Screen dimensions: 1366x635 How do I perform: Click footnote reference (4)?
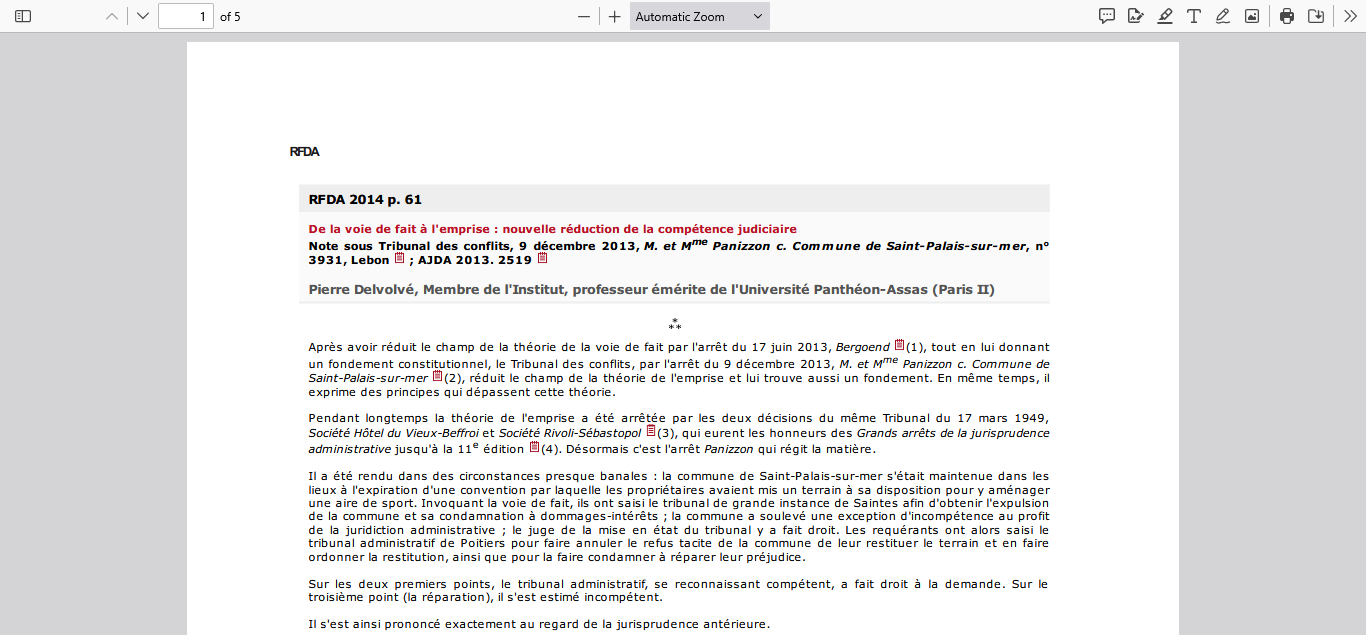click(550, 449)
